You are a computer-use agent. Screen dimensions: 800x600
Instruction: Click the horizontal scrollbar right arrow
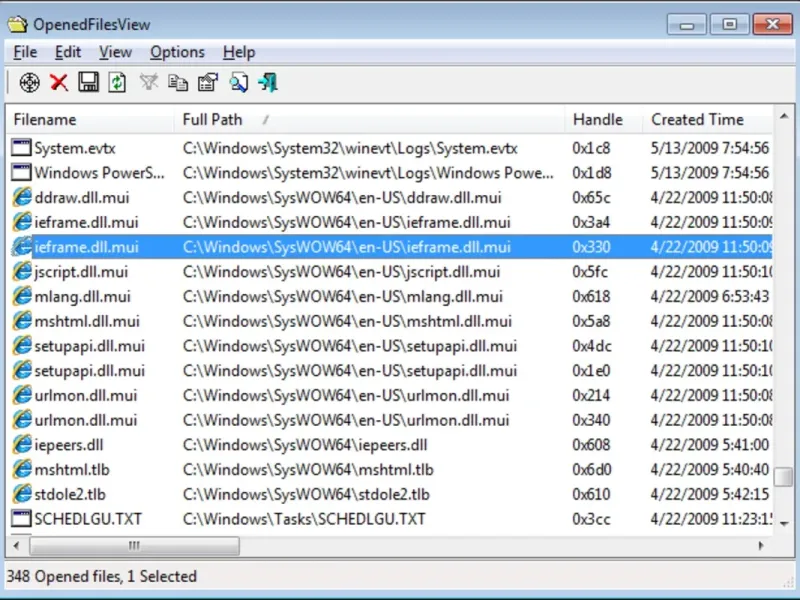(x=761, y=546)
